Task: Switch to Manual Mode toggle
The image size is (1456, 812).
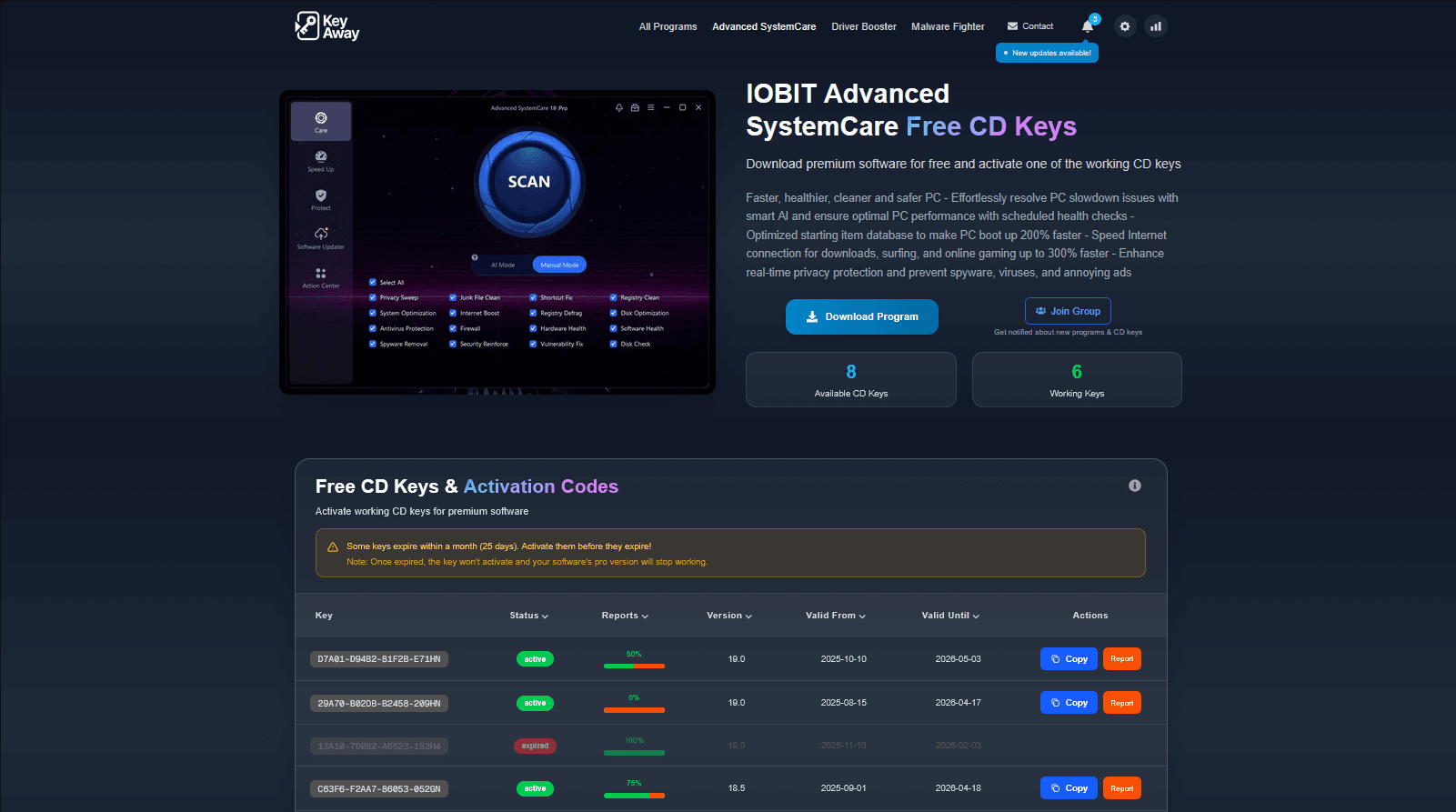Action: coord(559,265)
